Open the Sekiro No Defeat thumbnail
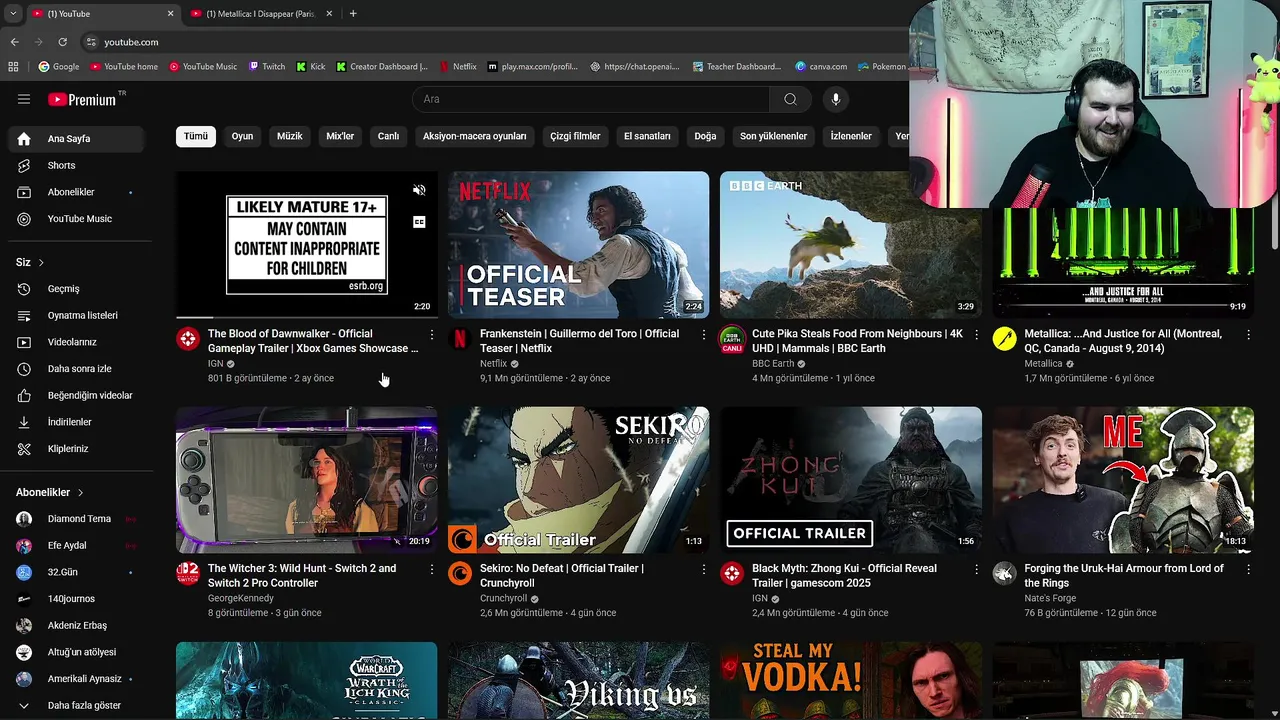The width and height of the screenshot is (1280, 720). coord(579,480)
